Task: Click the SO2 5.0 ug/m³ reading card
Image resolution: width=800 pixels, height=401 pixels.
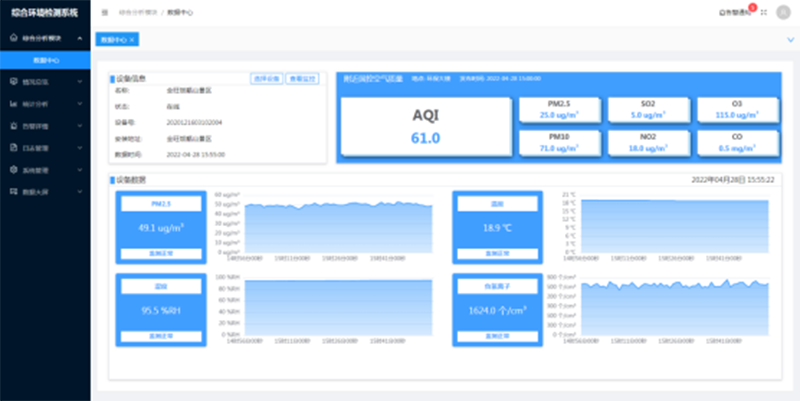Action: coord(648,110)
